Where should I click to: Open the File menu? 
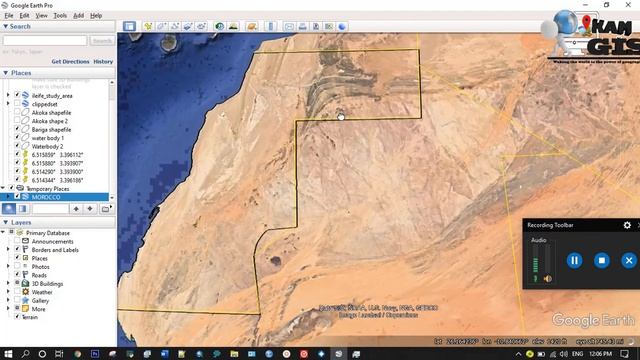click(9, 16)
